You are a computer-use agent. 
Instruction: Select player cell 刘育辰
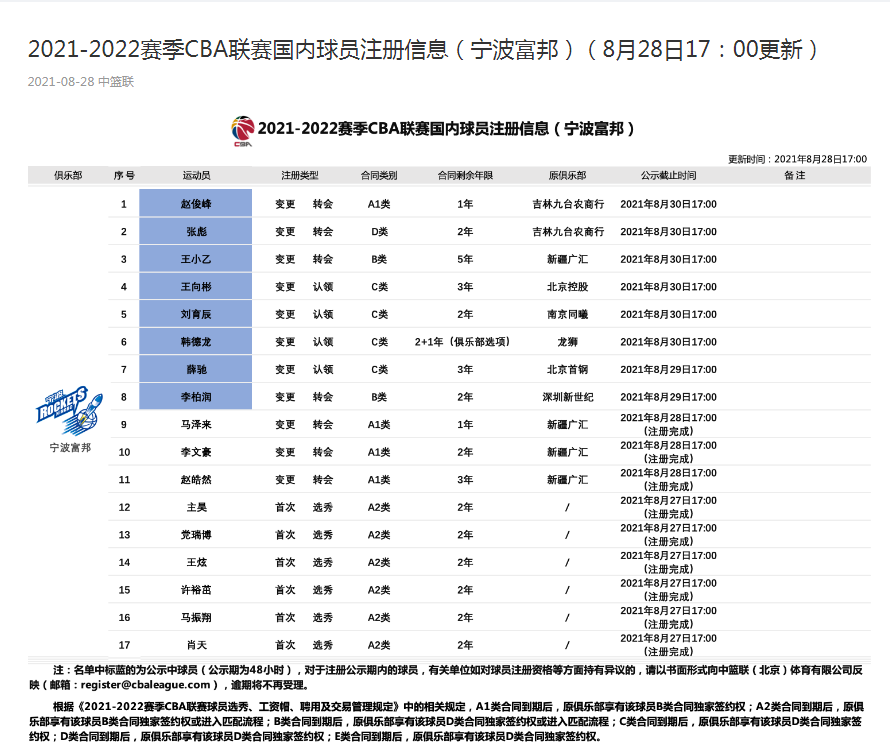[x=196, y=314]
